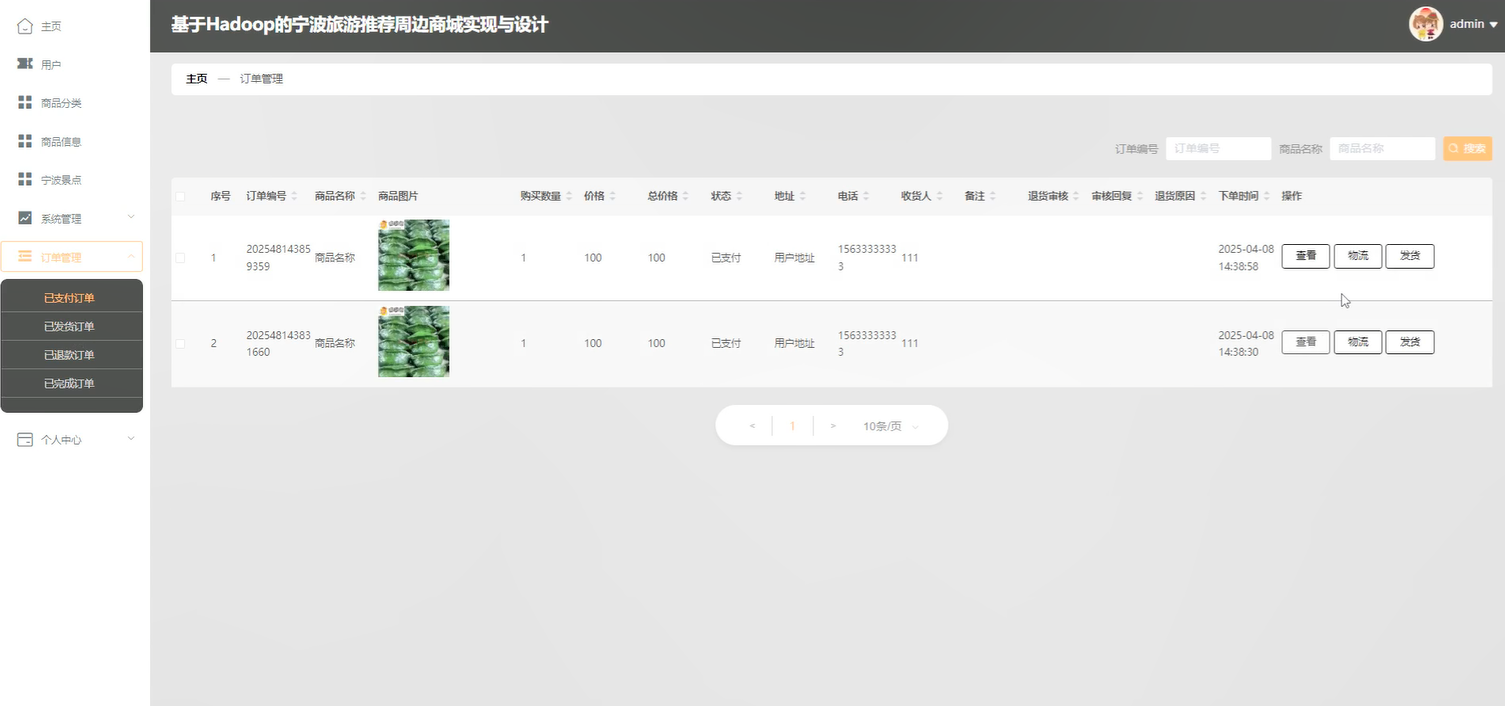Click 查看 for order 202548143859359
This screenshot has width=1505, height=706.
coord(1306,257)
